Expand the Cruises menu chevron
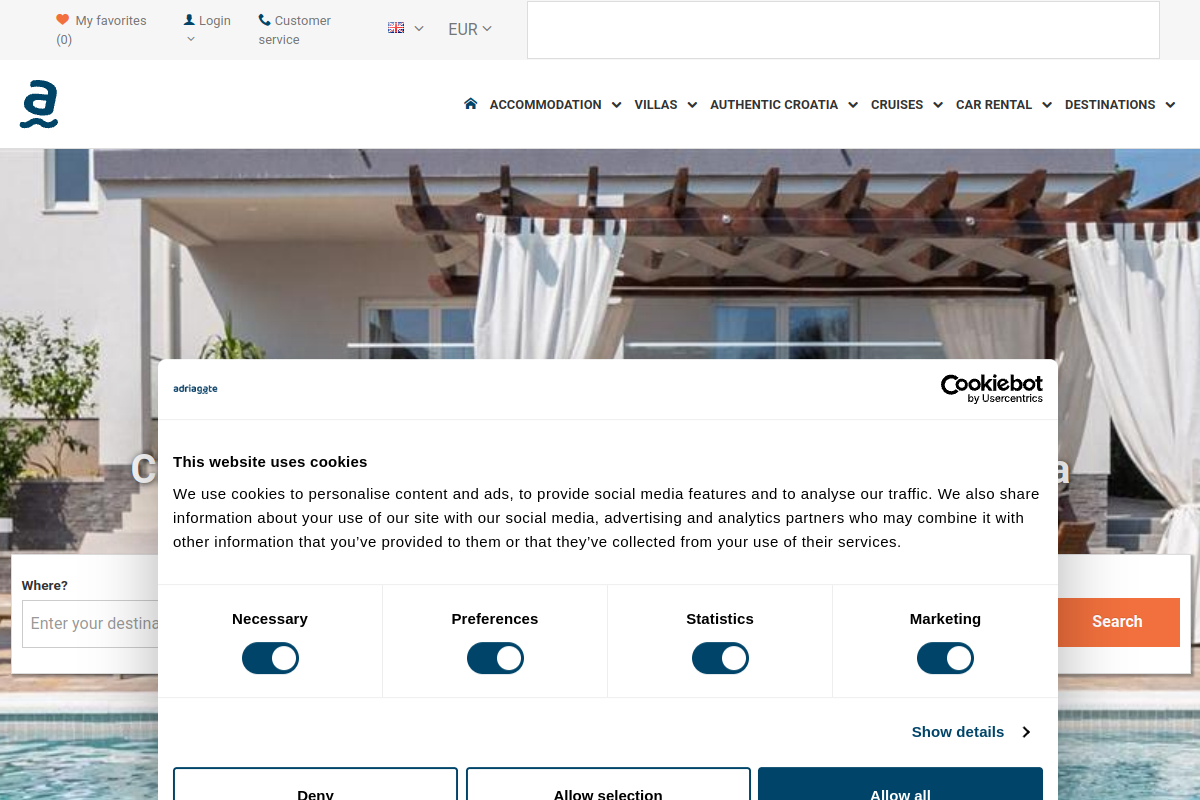This screenshot has height=800, width=1200. pyautogui.click(x=938, y=105)
